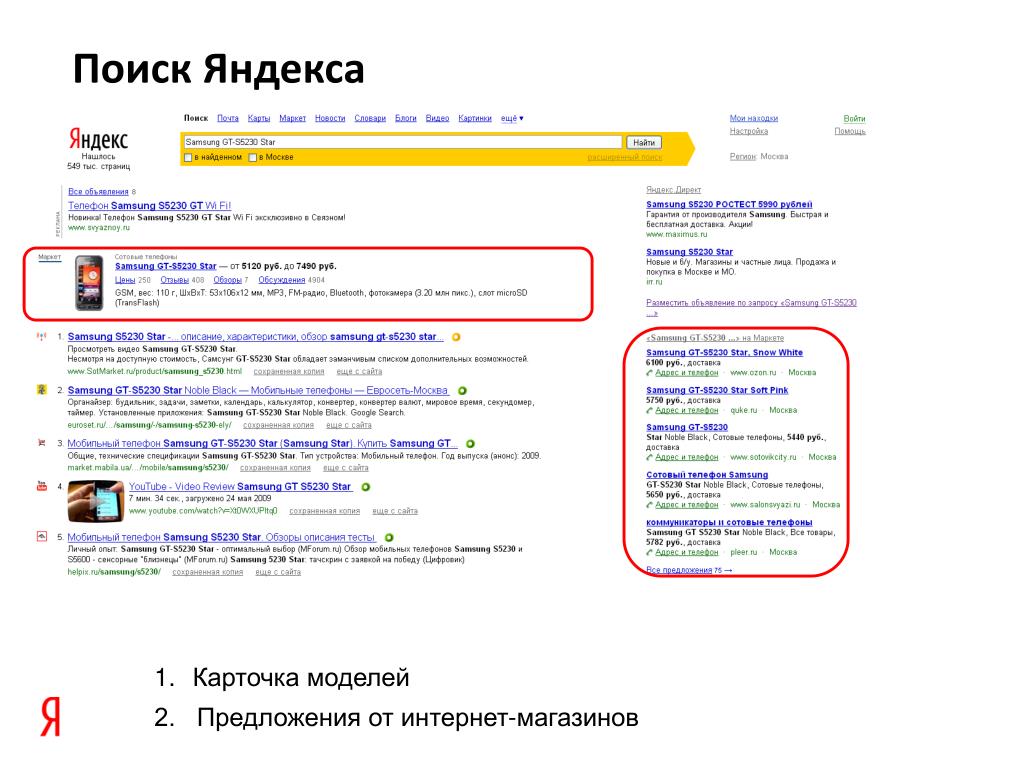Click phone icon next to ozon.ru offer
This screenshot has width=1024, height=768.
tap(649, 373)
